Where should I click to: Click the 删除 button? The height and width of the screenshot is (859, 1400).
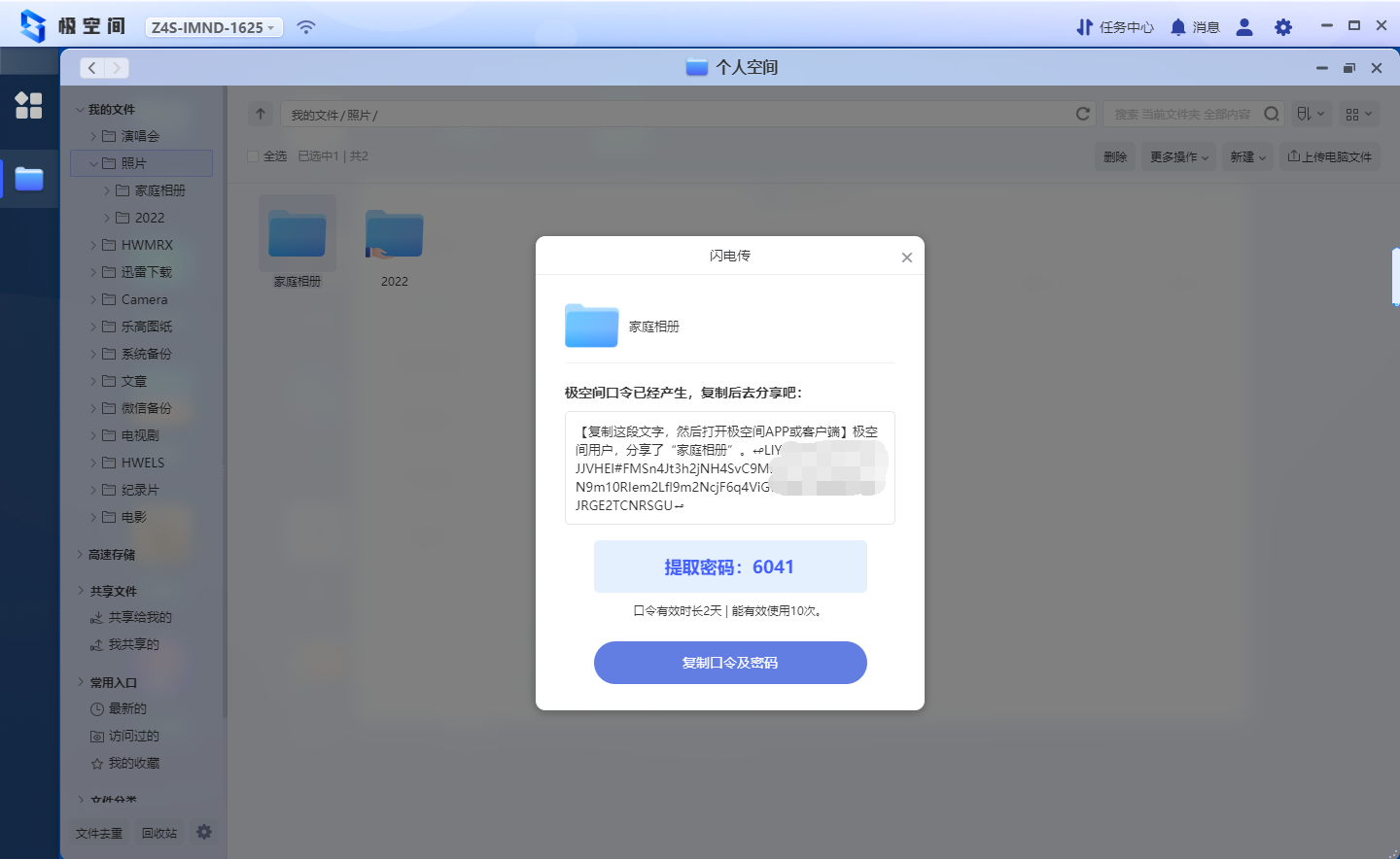pyautogui.click(x=1115, y=156)
